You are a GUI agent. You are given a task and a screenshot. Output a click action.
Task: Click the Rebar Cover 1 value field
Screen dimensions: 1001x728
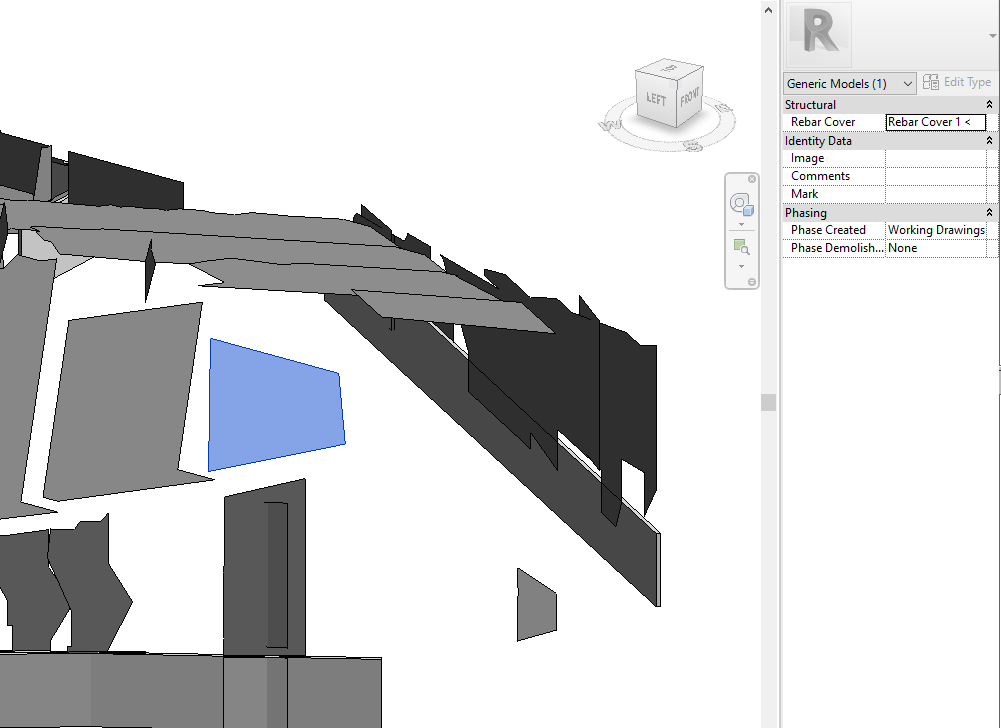coord(934,121)
